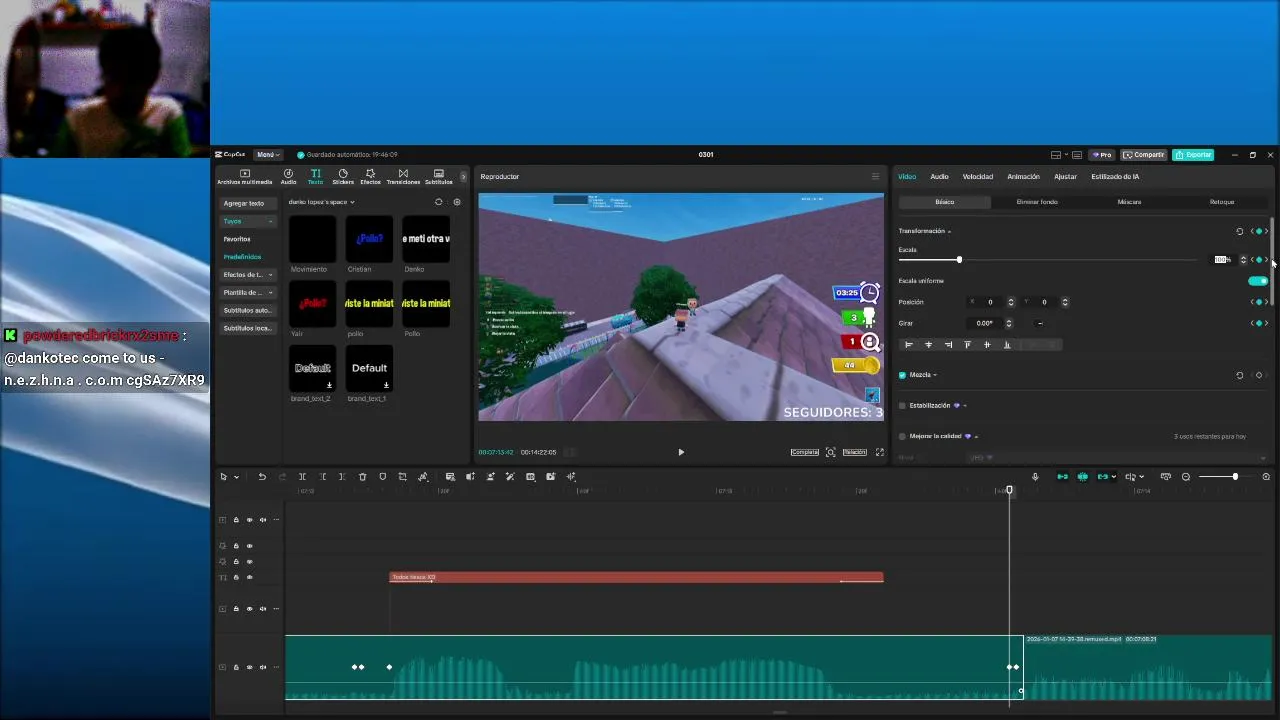Expand Plantilla de texto category

[x=247, y=293]
